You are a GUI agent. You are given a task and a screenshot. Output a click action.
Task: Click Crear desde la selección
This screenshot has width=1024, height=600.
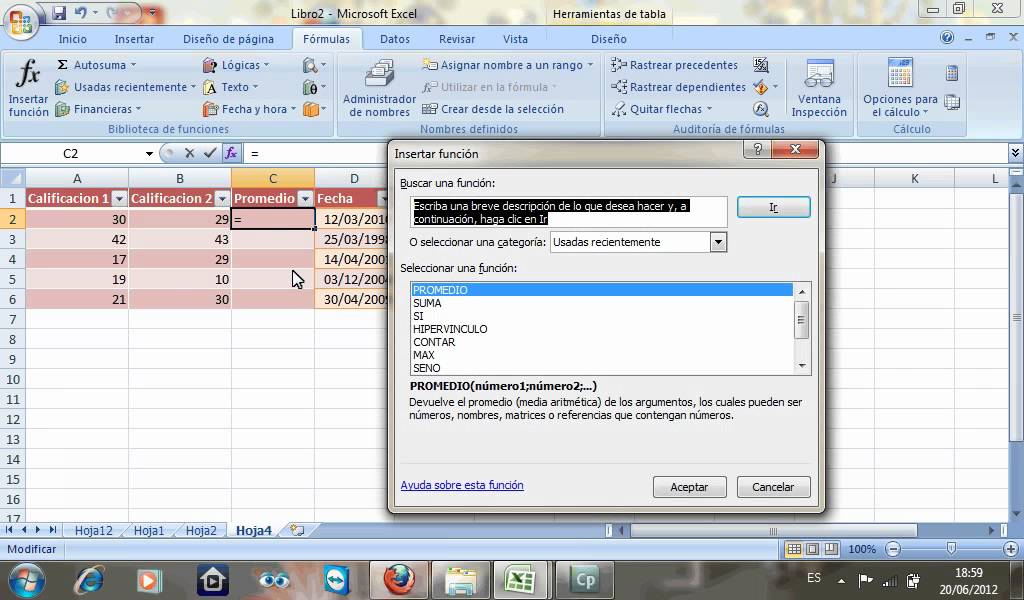tap(493, 109)
